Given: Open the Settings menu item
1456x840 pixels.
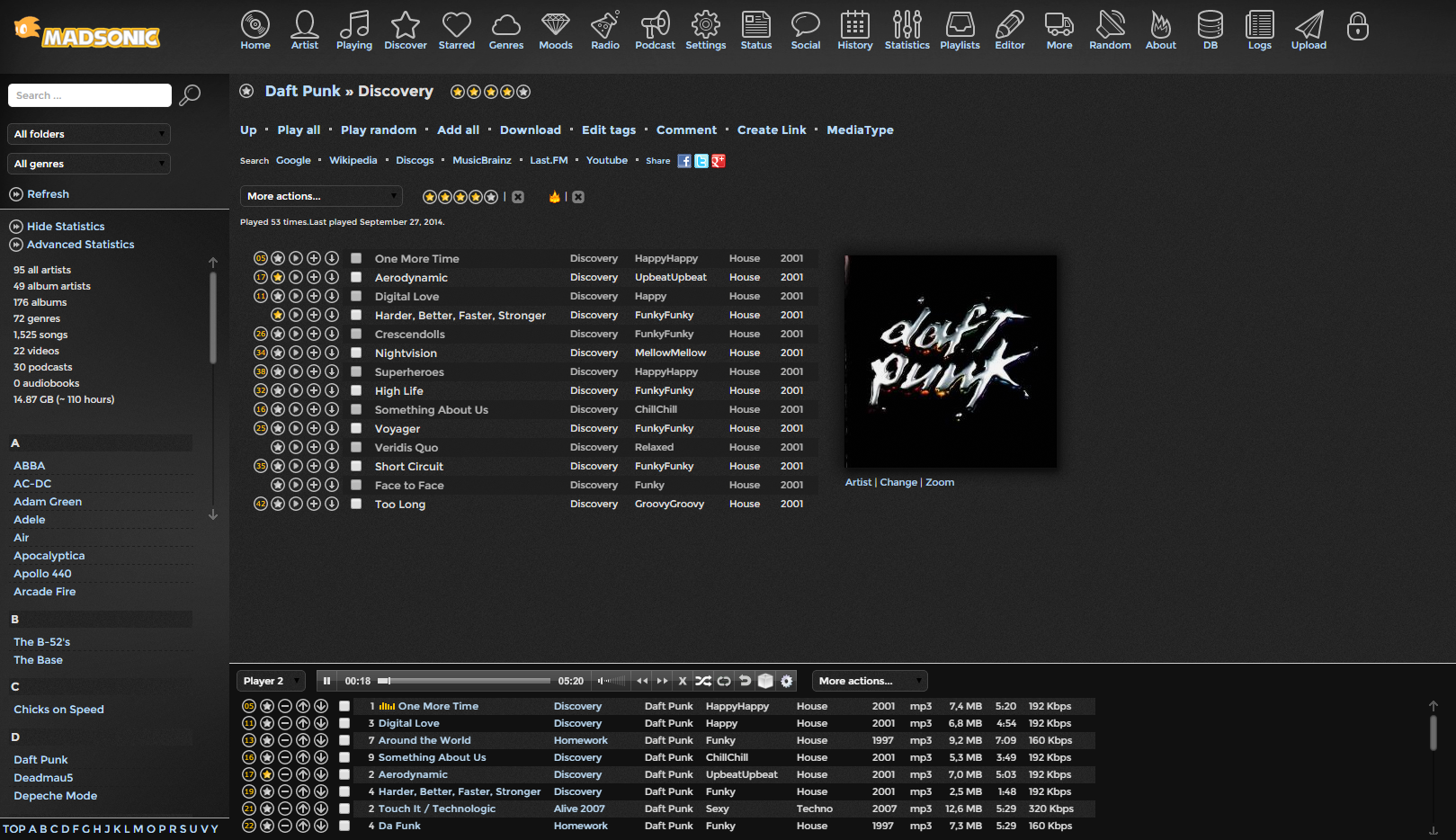Looking at the screenshot, I should [706, 30].
